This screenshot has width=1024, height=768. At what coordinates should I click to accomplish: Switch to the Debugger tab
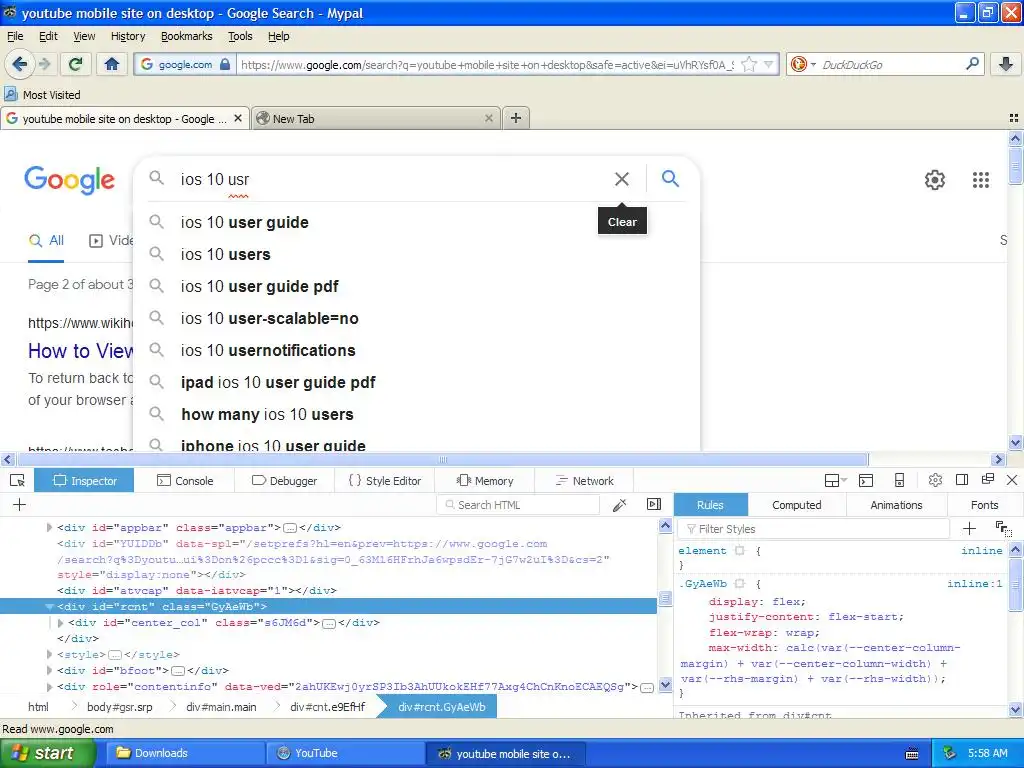pyautogui.click(x=284, y=481)
